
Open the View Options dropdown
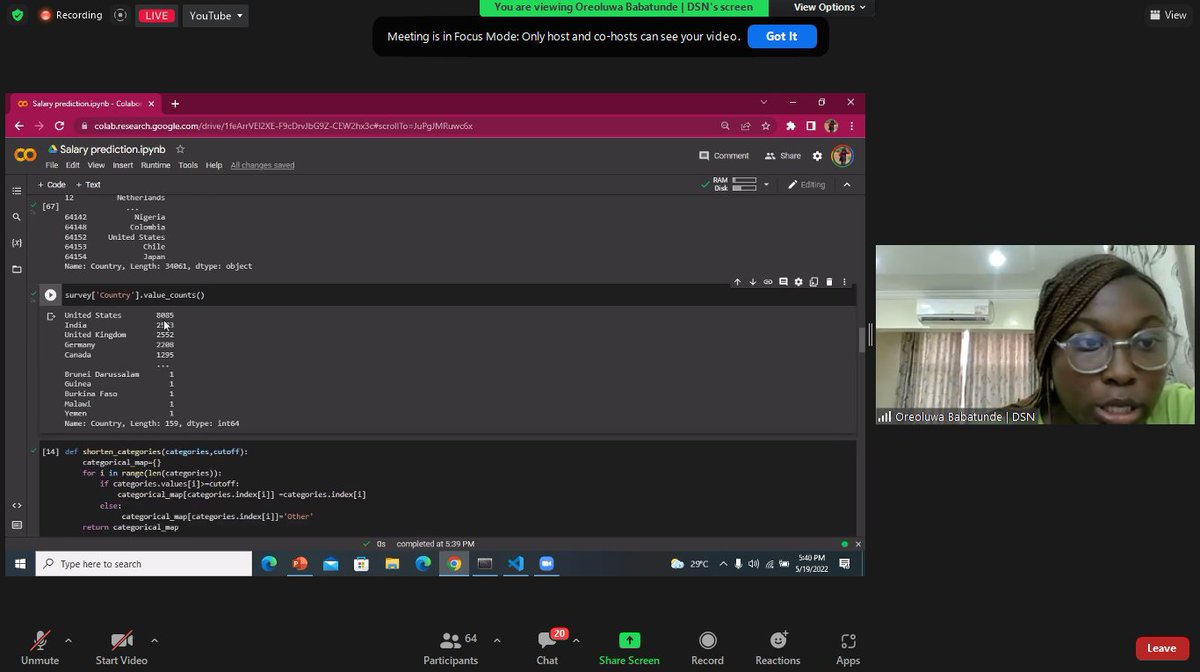click(x=831, y=7)
